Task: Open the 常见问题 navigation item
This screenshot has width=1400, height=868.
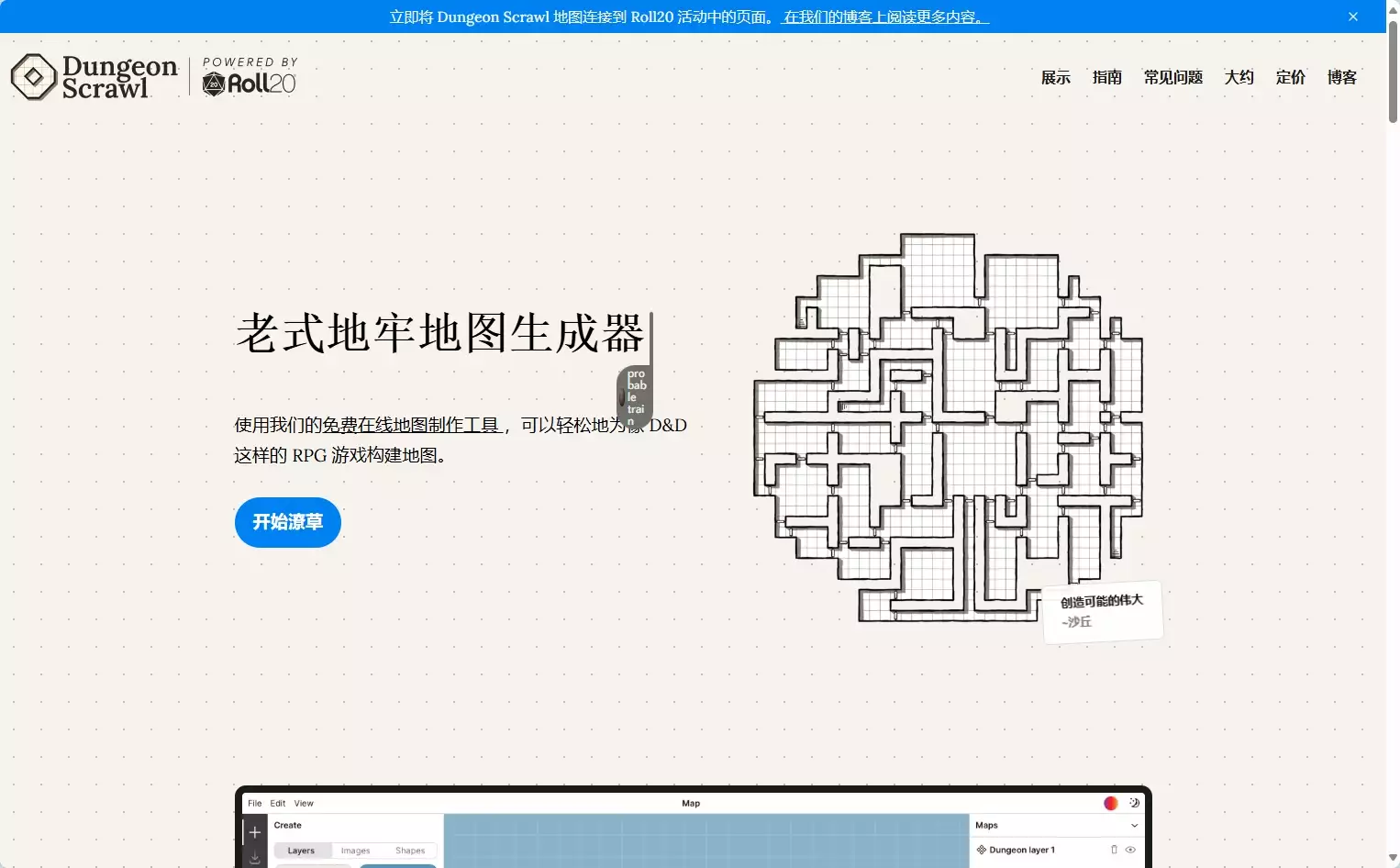Action: coord(1173,77)
